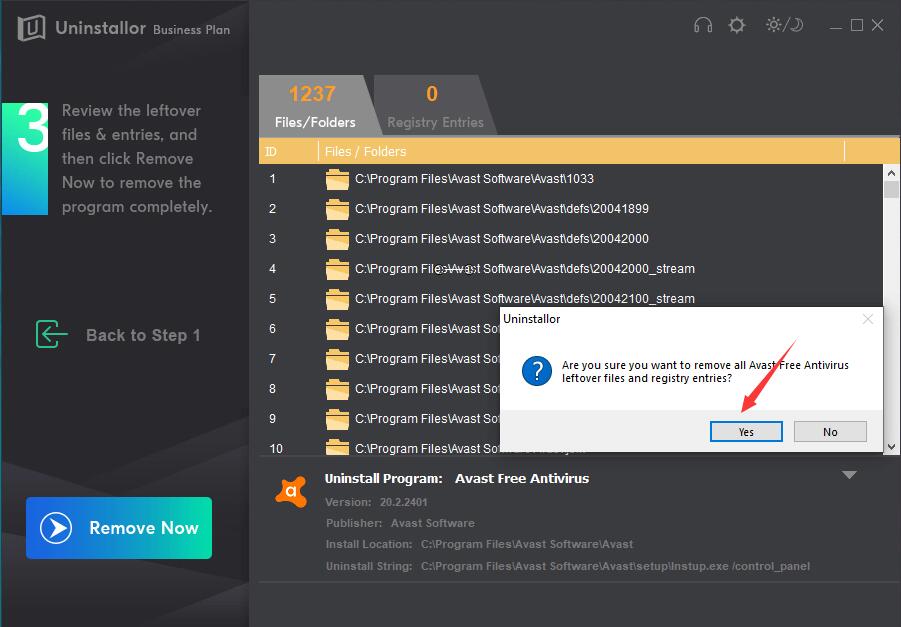901x627 pixels.
Task: Click the Avast Free Antivirus orange icon
Action: (291, 491)
